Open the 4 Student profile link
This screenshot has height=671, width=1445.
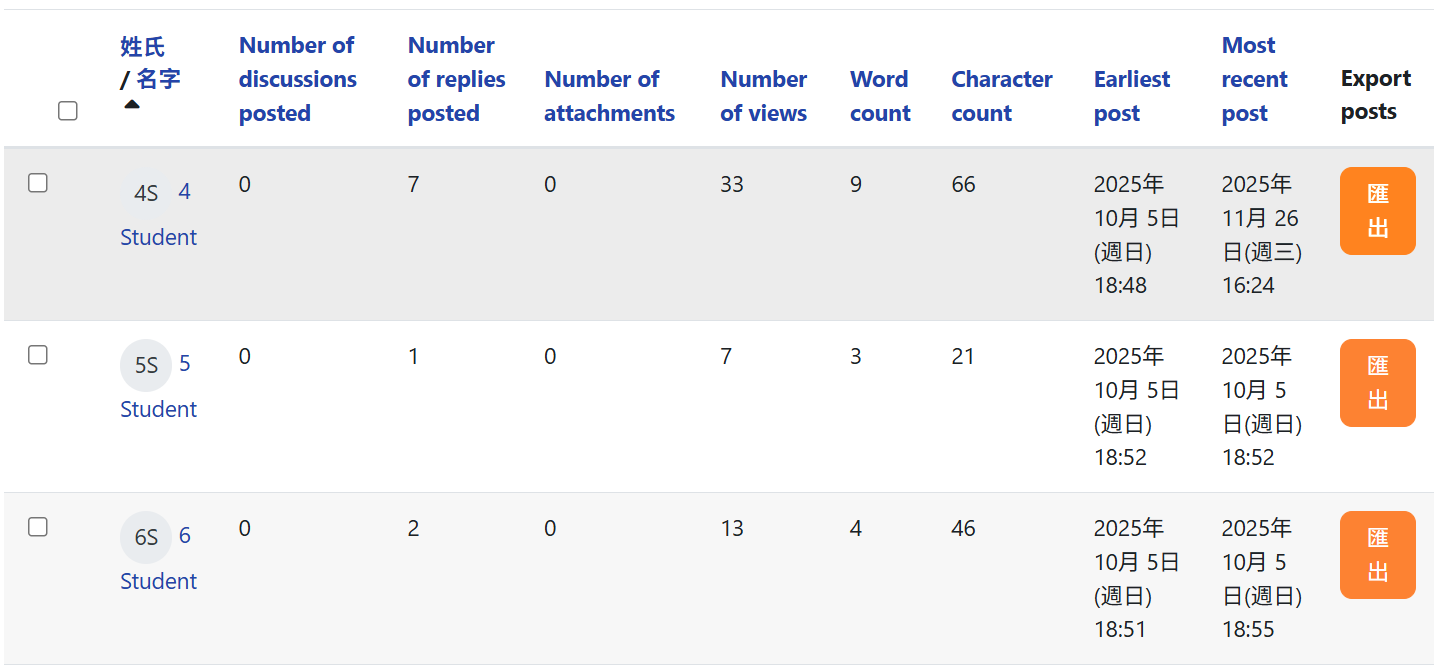pos(158,237)
